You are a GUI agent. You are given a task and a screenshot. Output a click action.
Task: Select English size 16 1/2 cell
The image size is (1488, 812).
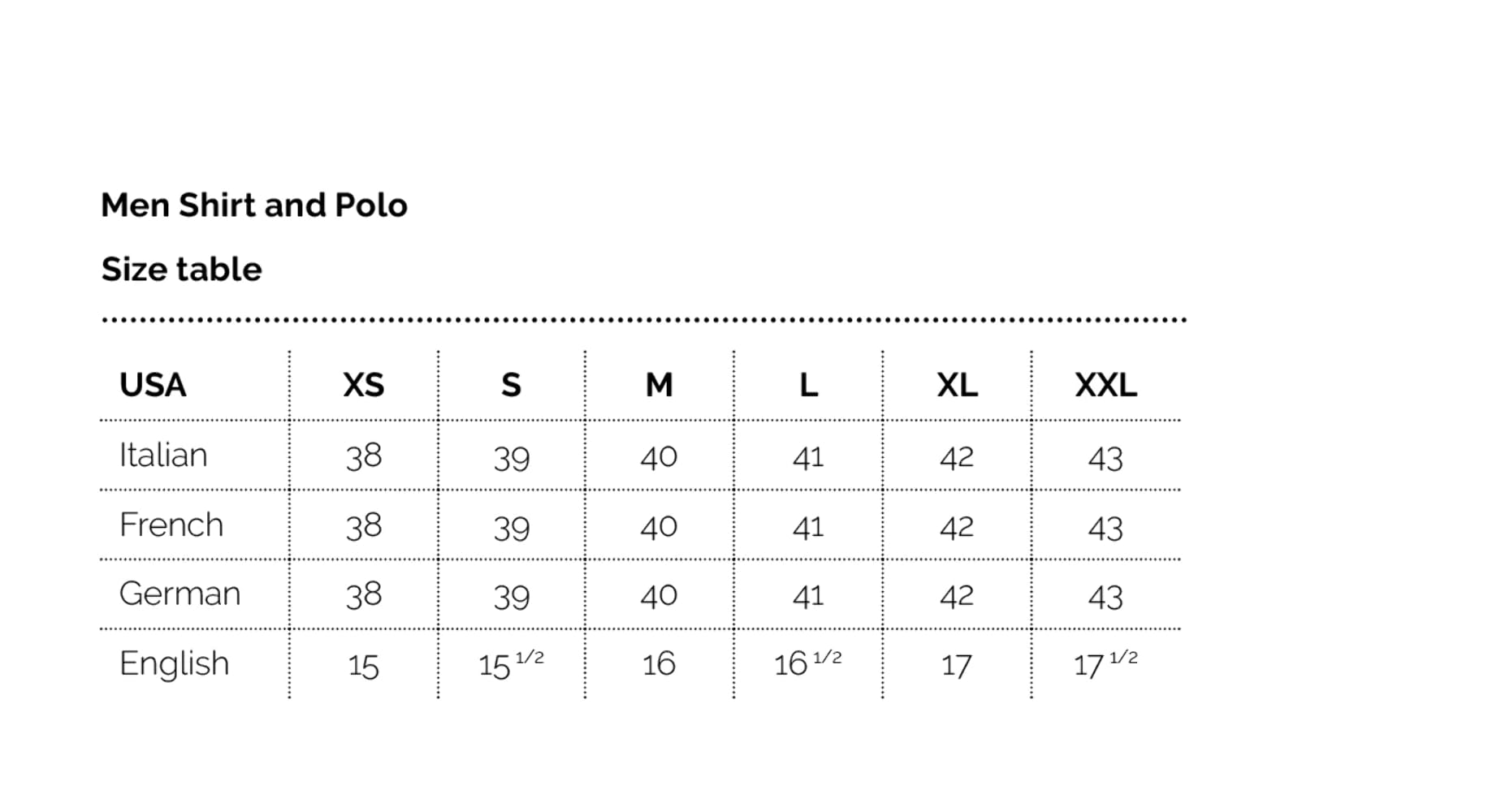[x=807, y=663]
